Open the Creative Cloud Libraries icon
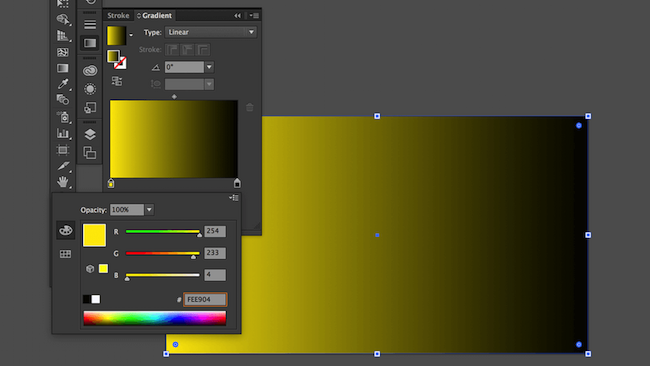 90,70
